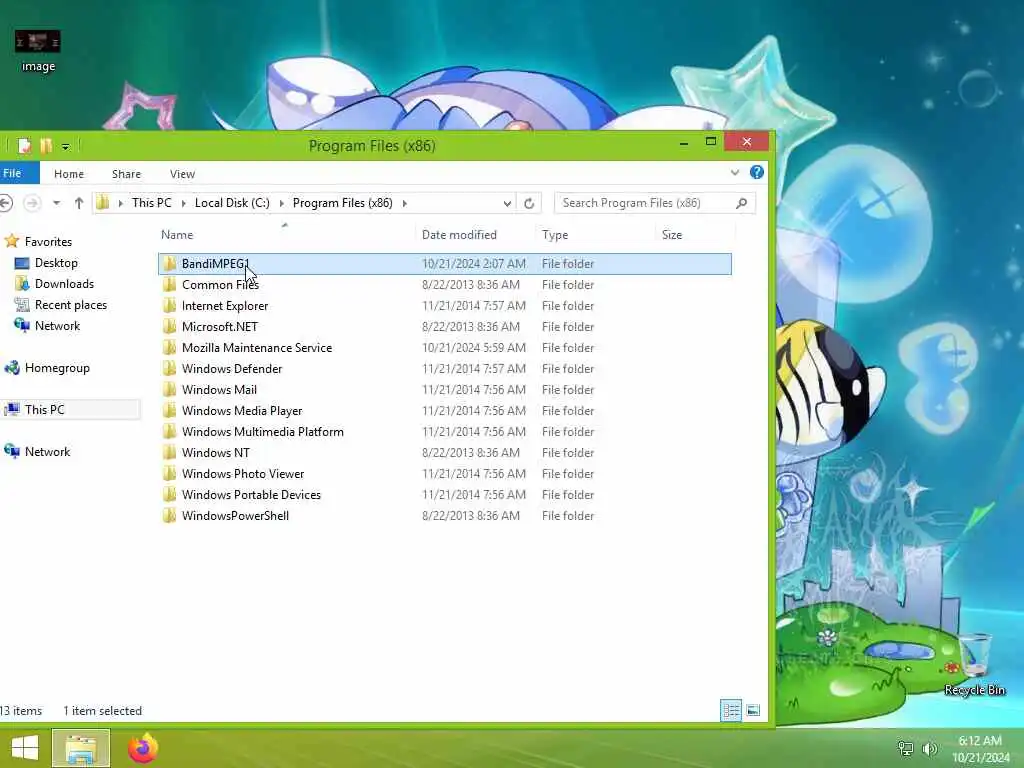Click the search magnifier icon
The height and width of the screenshot is (768, 1024).
click(x=741, y=203)
